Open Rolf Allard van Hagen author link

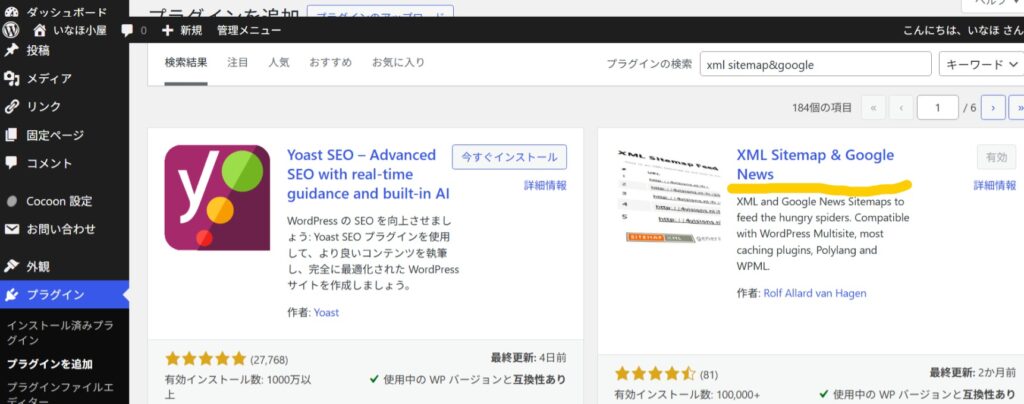(814, 293)
